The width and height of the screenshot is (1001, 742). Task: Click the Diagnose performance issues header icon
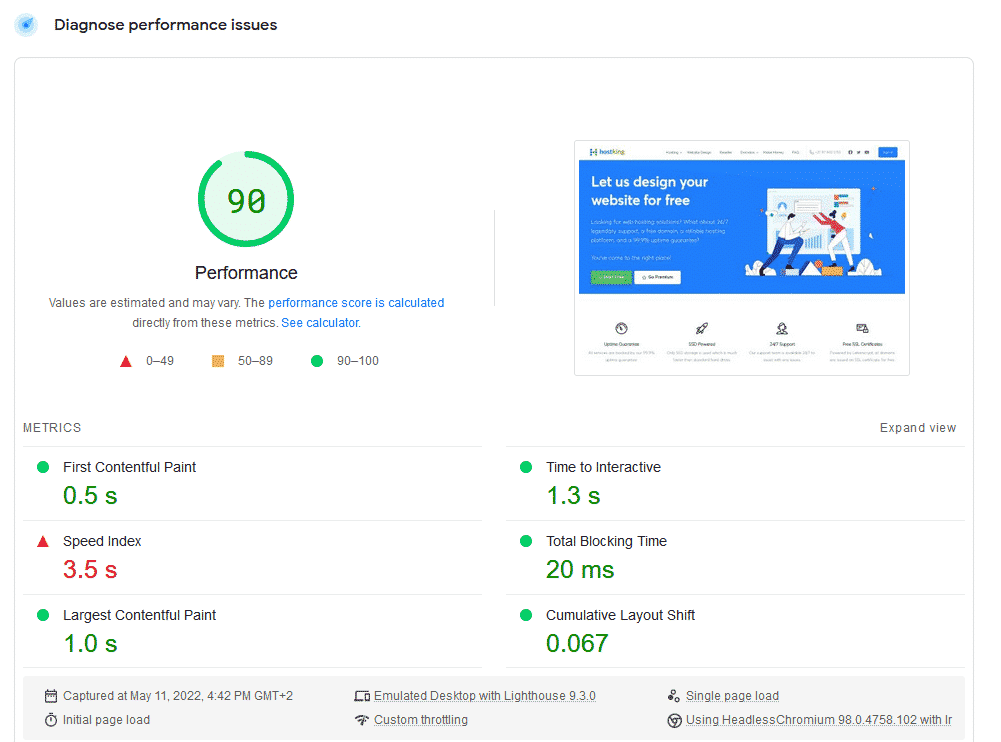point(26,25)
